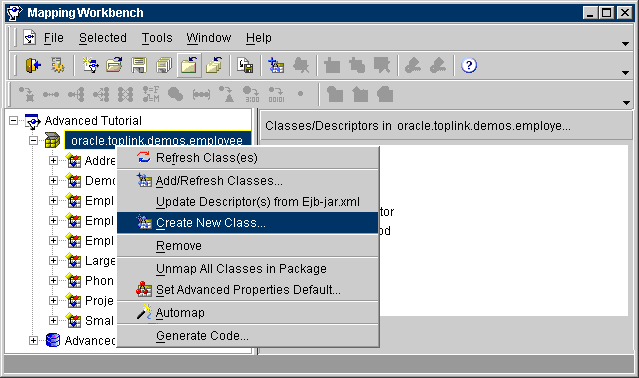Click the save floppy disk icon
This screenshot has height=378, width=639.
click(139, 65)
